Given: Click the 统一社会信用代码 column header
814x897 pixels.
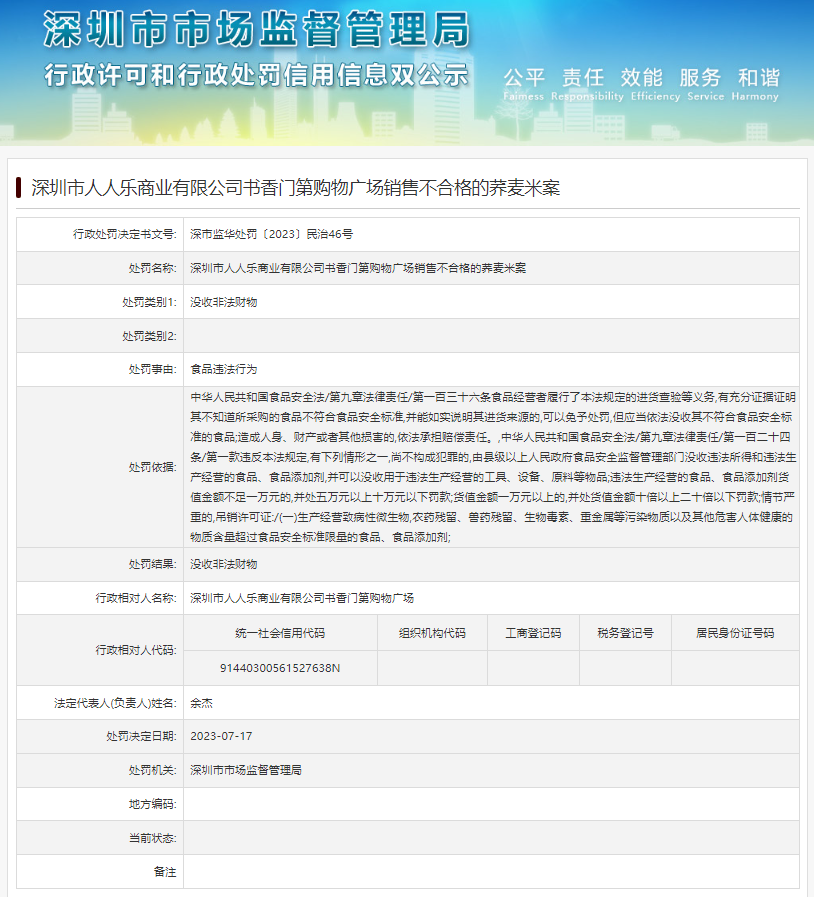Looking at the screenshot, I should (280, 633).
